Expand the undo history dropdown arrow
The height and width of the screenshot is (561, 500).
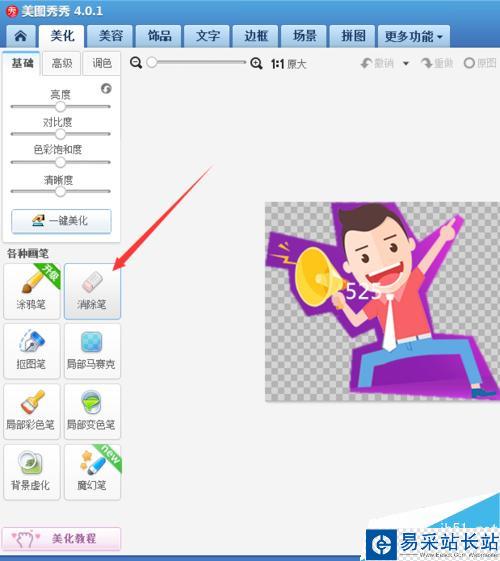pyautogui.click(x=406, y=64)
